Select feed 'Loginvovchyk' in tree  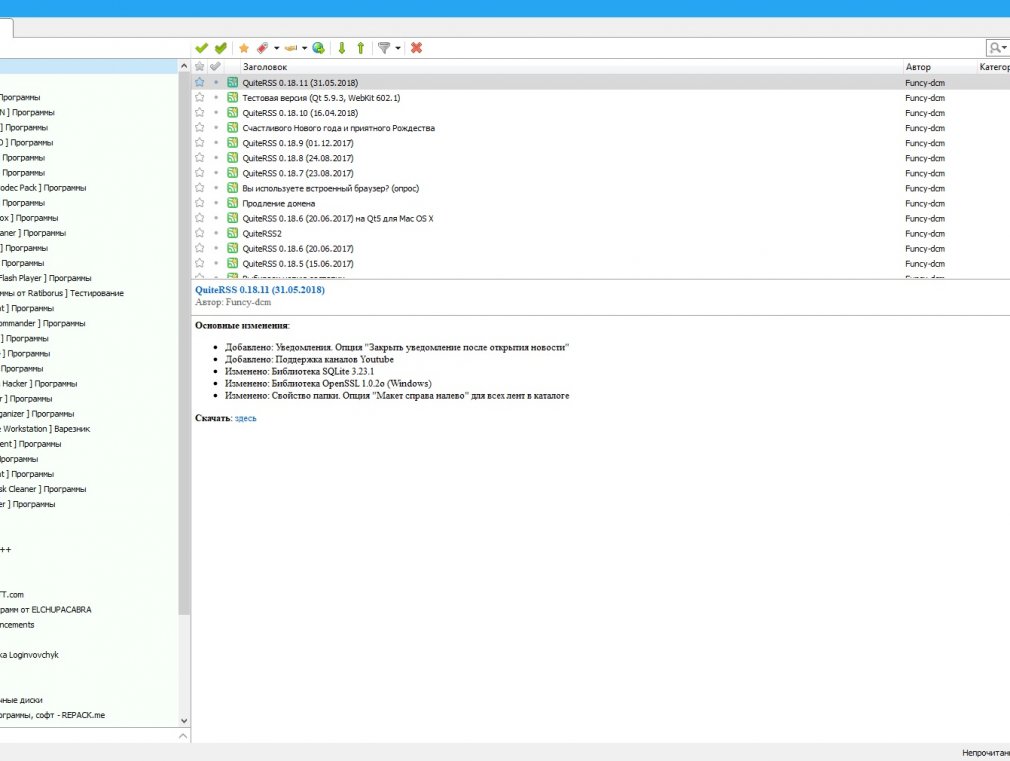tap(29, 655)
